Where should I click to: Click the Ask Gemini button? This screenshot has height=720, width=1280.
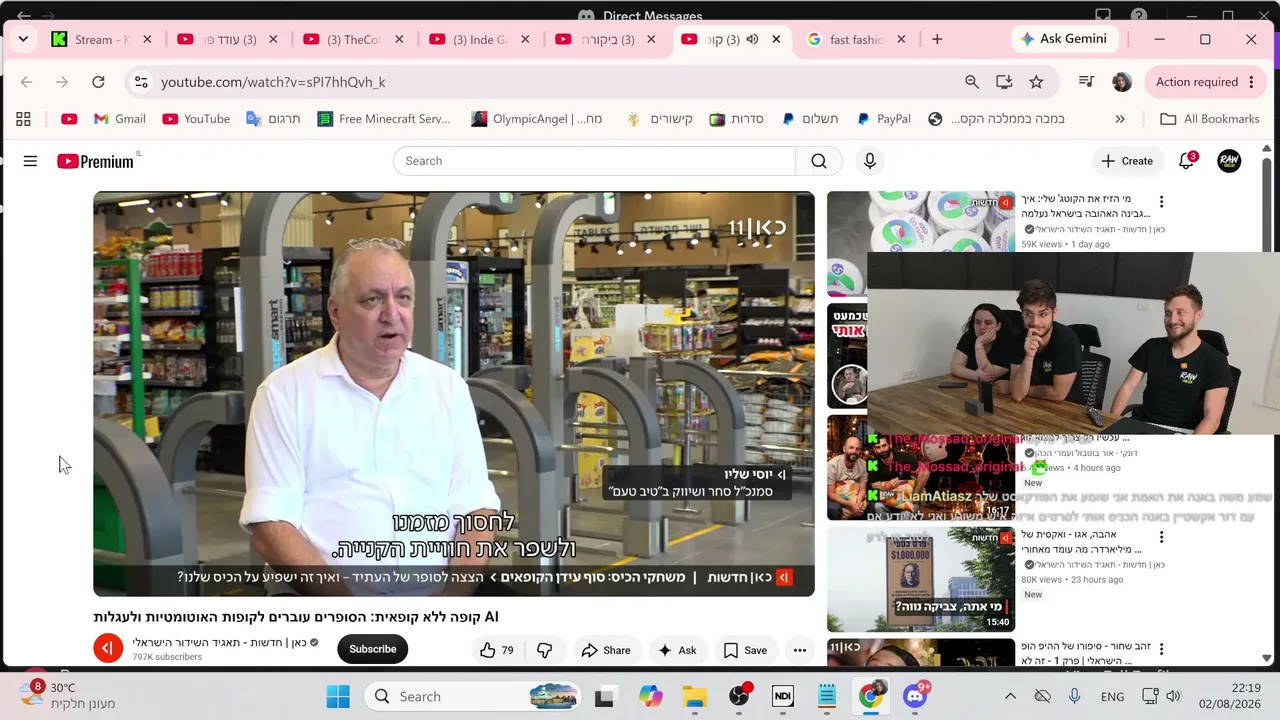coord(1064,39)
